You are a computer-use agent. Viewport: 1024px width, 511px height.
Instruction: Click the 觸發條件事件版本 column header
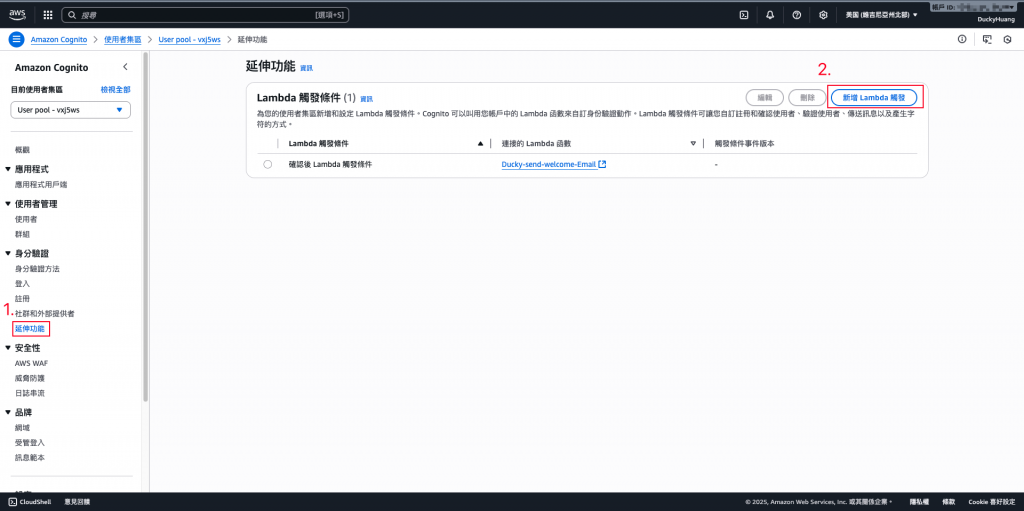click(744, 143)
